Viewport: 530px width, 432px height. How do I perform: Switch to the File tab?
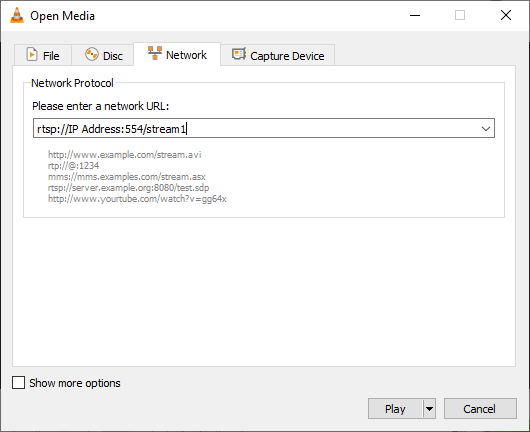point(43,55)
